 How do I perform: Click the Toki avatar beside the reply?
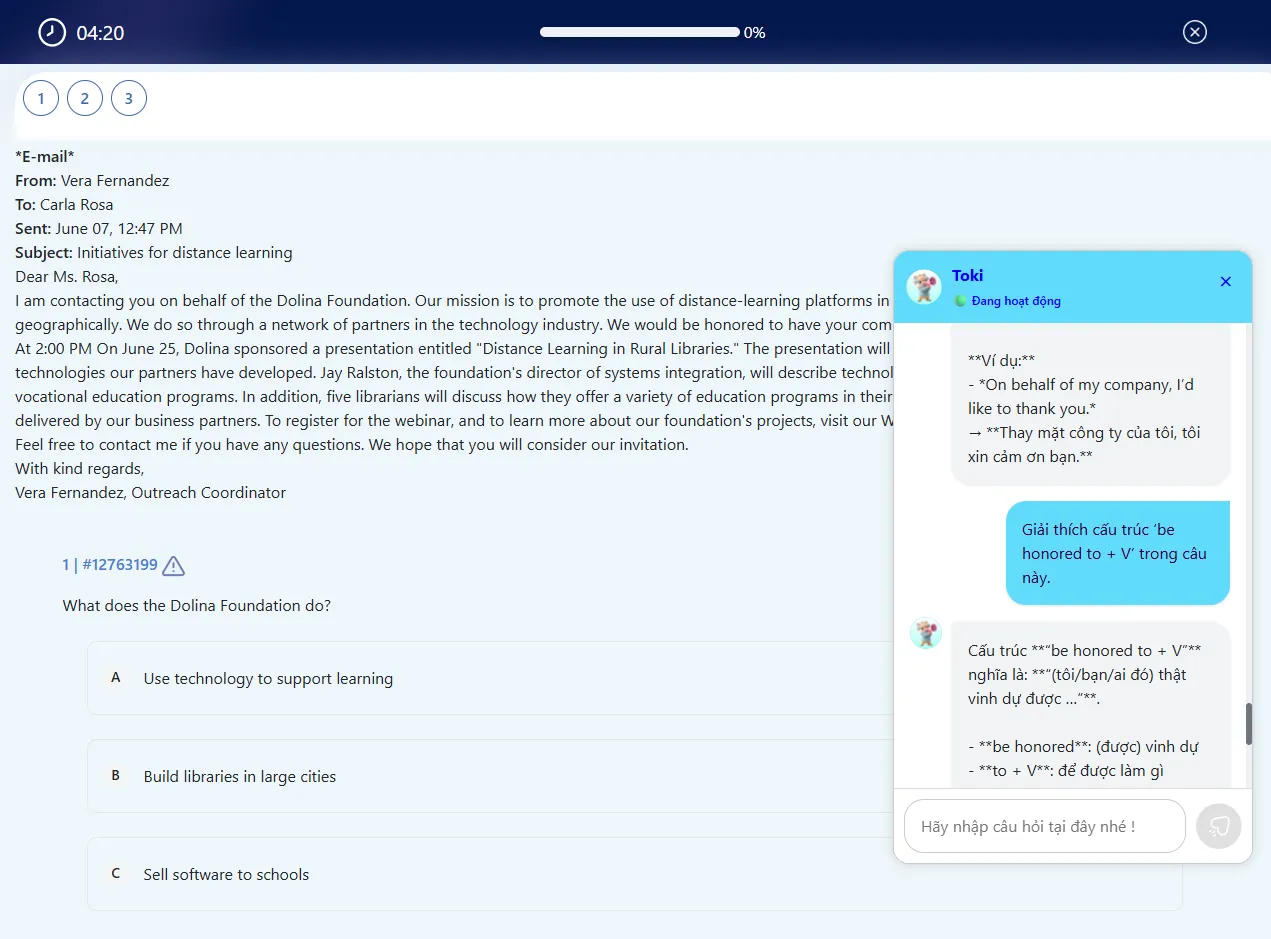click(x=926, y=633)
